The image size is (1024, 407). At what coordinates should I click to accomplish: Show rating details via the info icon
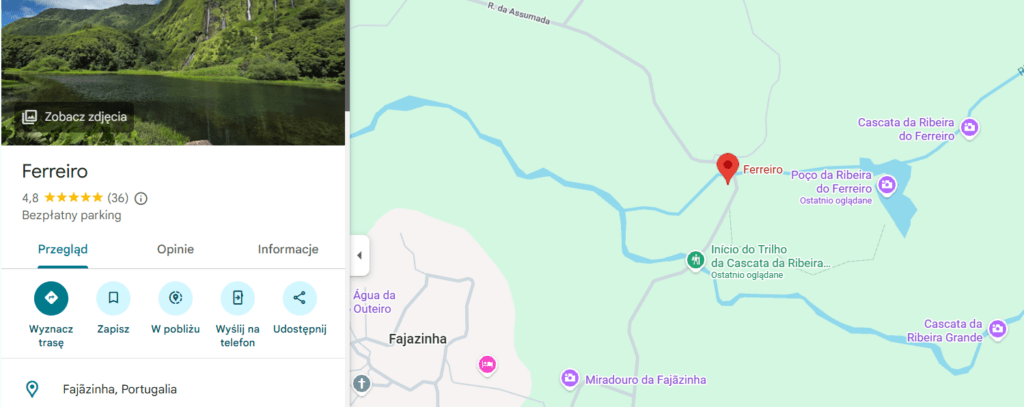(141, 198)
